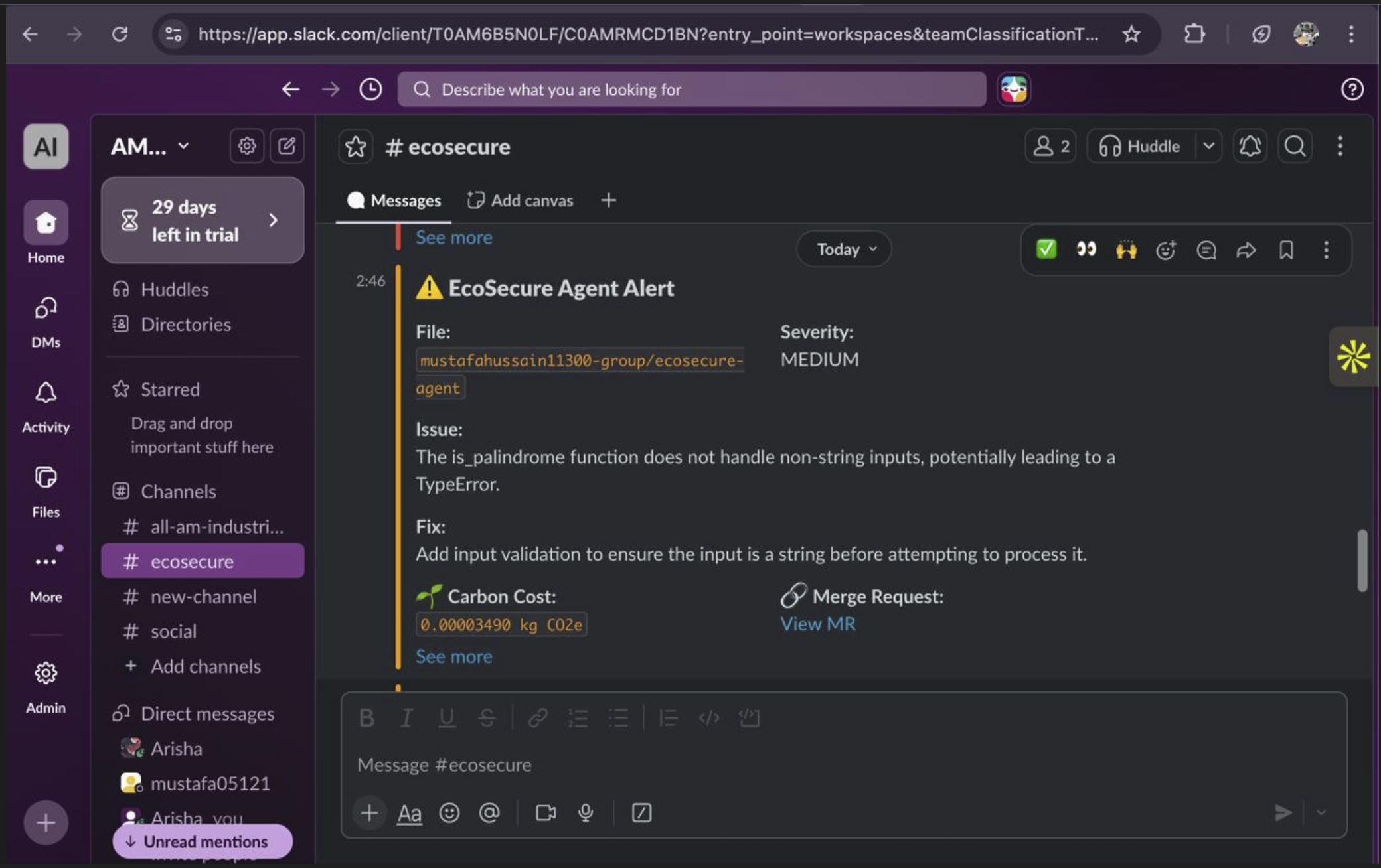Add the eyes emoji reaction
This screenshot has width=1381, height=868.
(x=1086, y=250)
